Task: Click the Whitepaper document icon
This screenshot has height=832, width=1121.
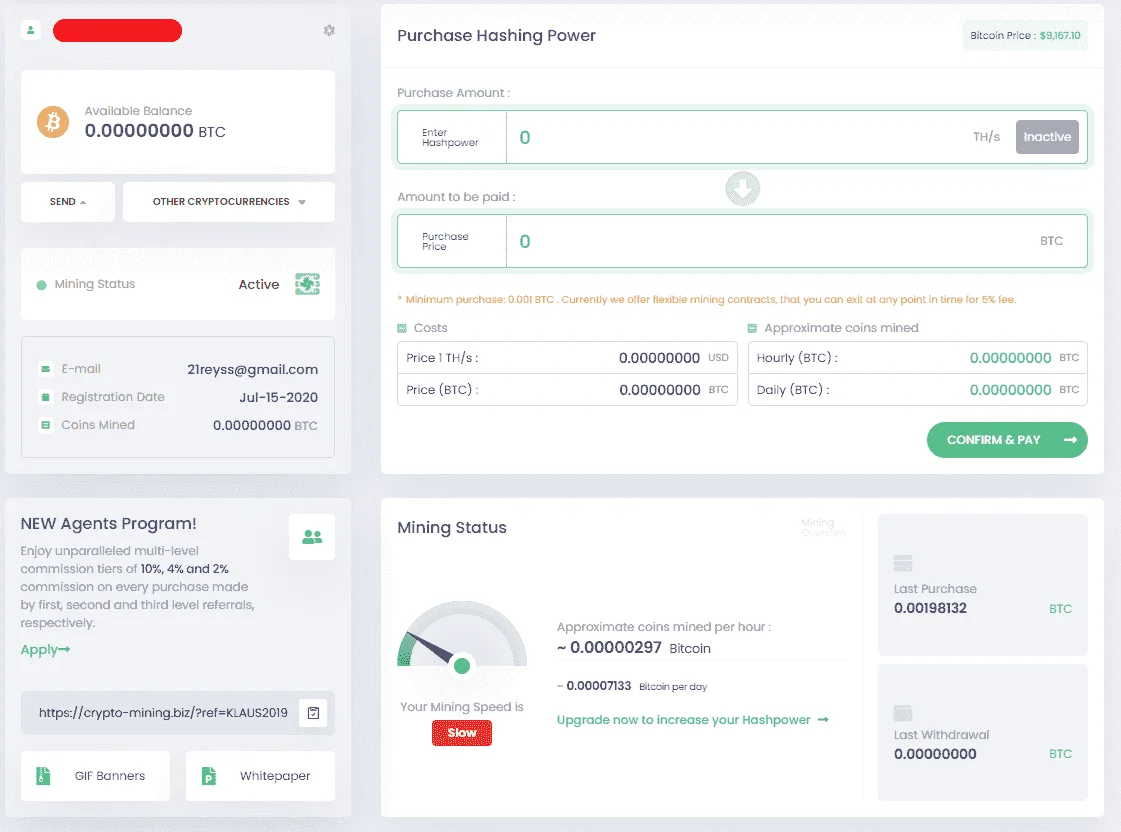Action: pyautogui.click(x=209, y=776)
